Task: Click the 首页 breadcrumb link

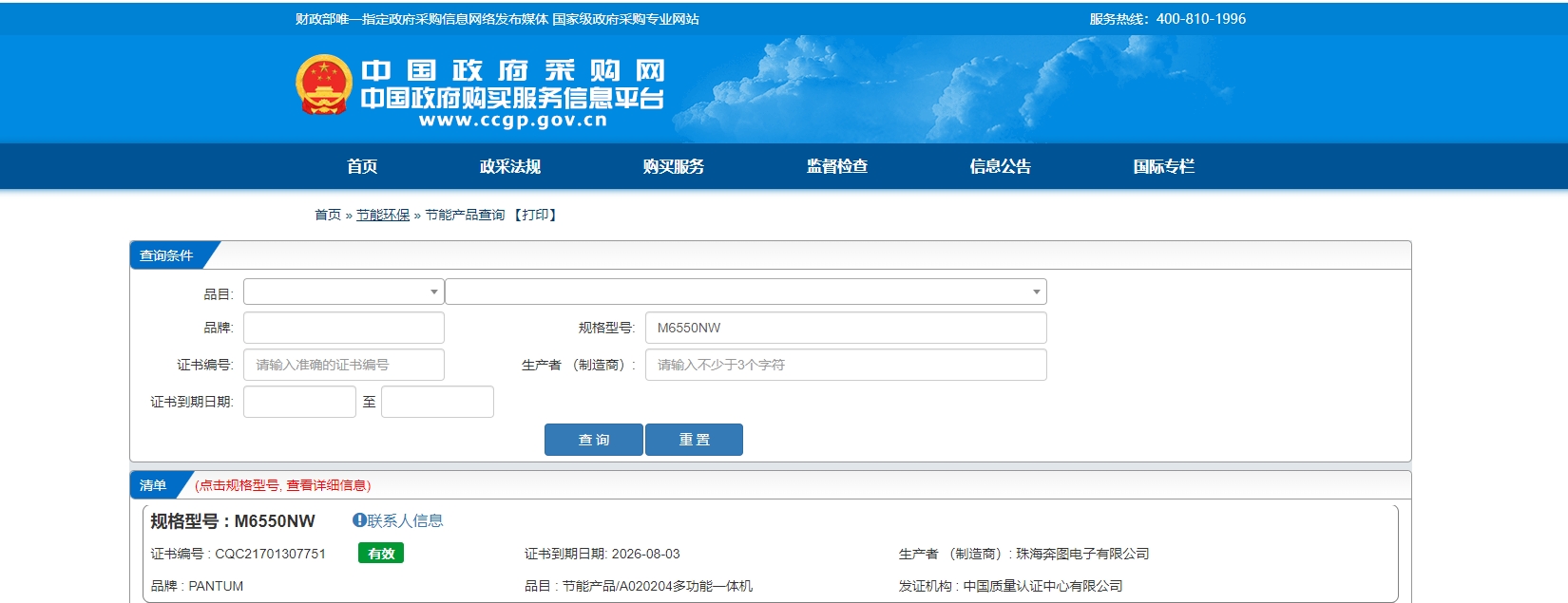Action: [x=328, y=215]
